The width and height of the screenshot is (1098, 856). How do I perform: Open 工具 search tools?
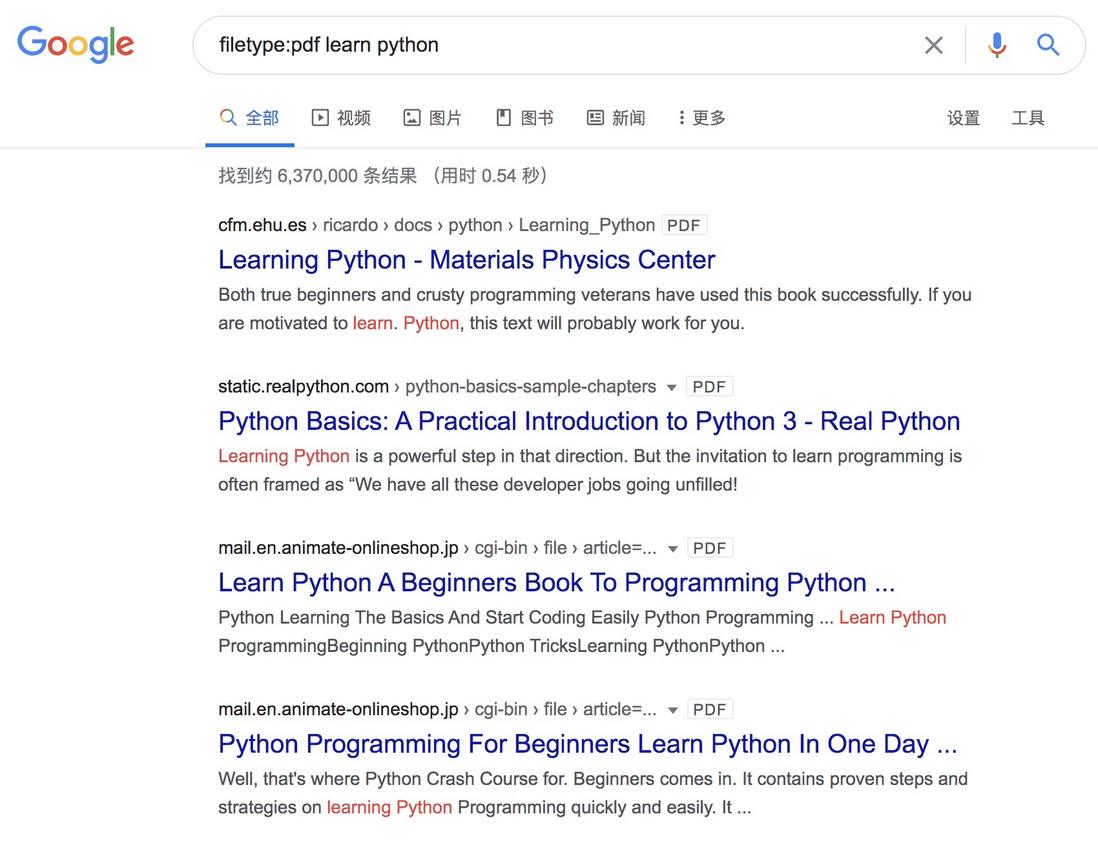coord(1028,118)
